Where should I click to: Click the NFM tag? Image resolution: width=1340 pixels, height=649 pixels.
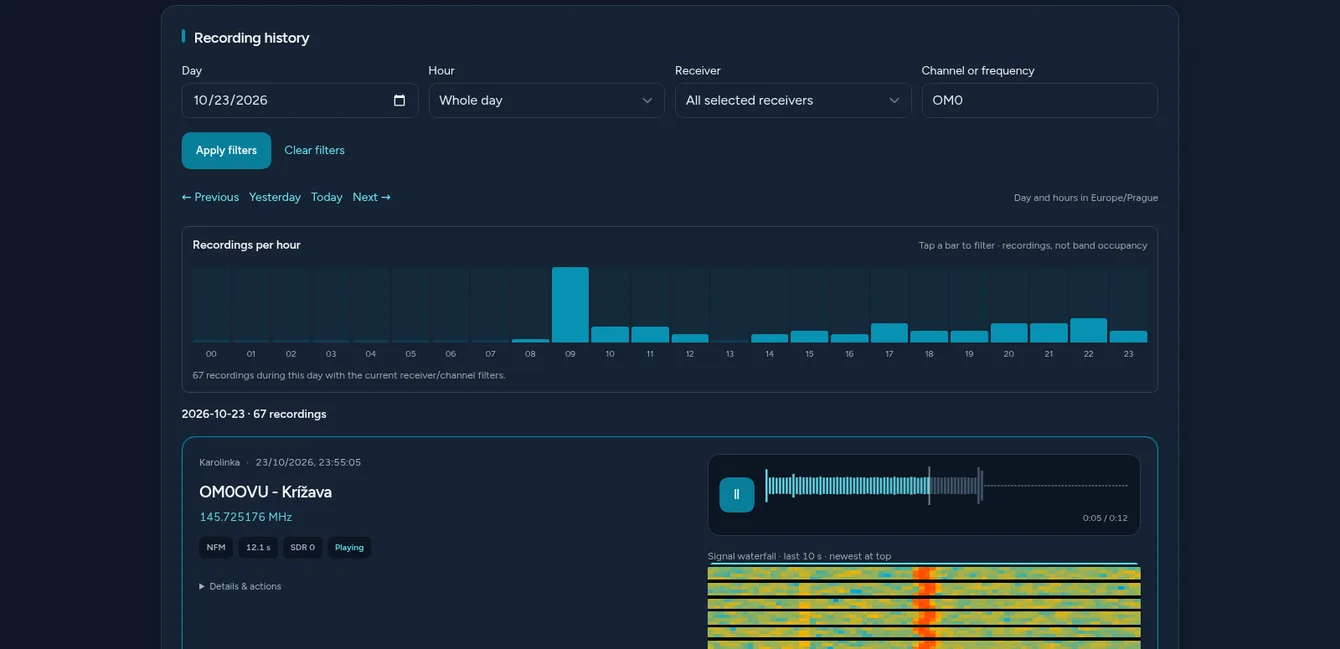216,547
